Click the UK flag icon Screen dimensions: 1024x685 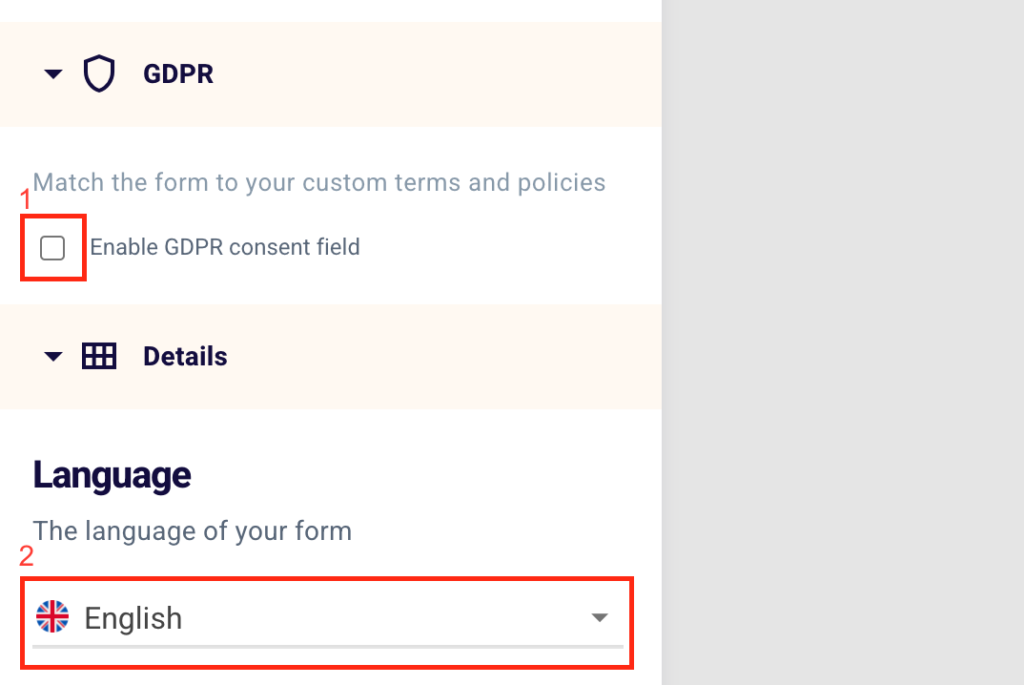52,617
